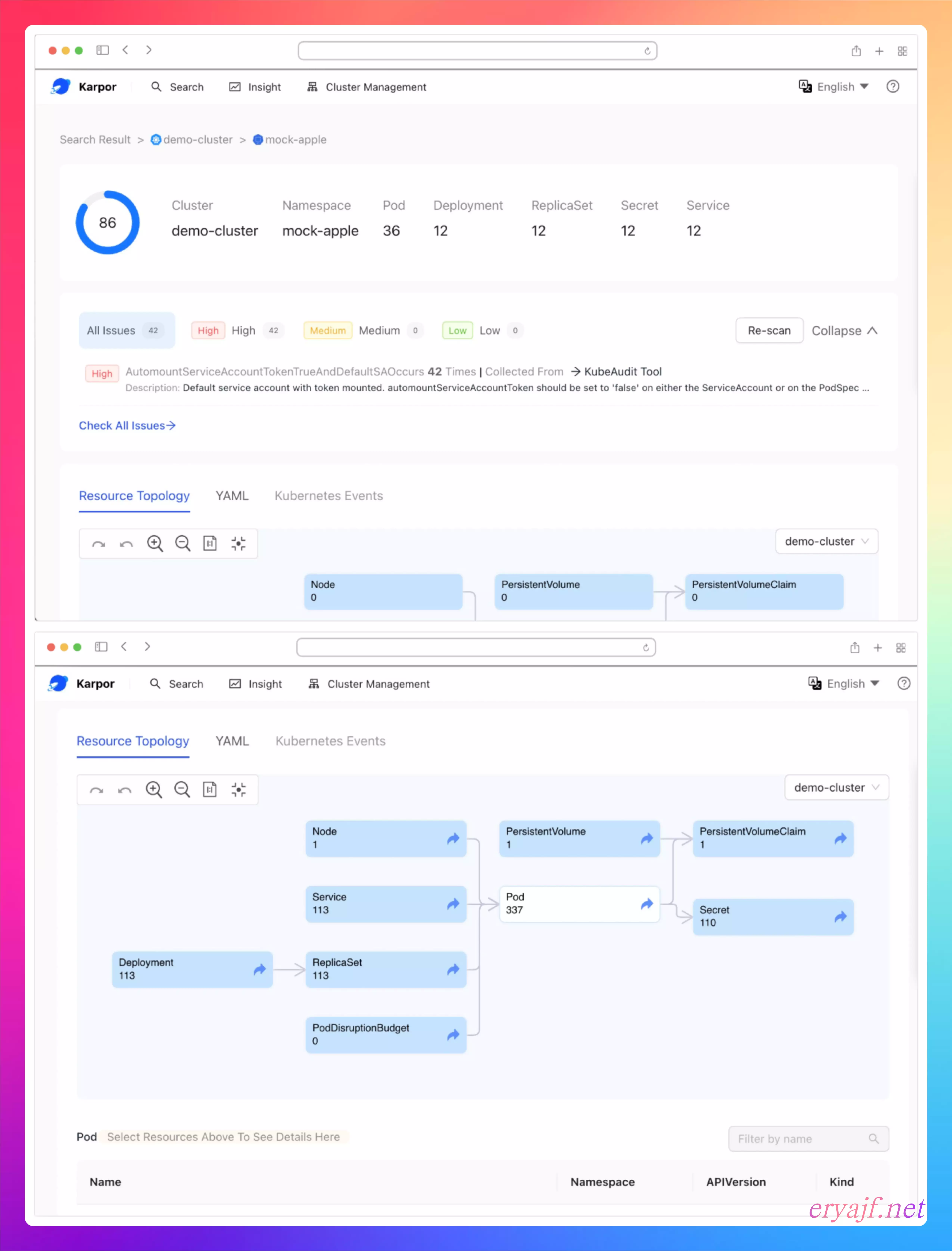Open Insight in the top window navigation
Image resolution: width=952 pixels, height=1251 pixels.
(255, 87)
